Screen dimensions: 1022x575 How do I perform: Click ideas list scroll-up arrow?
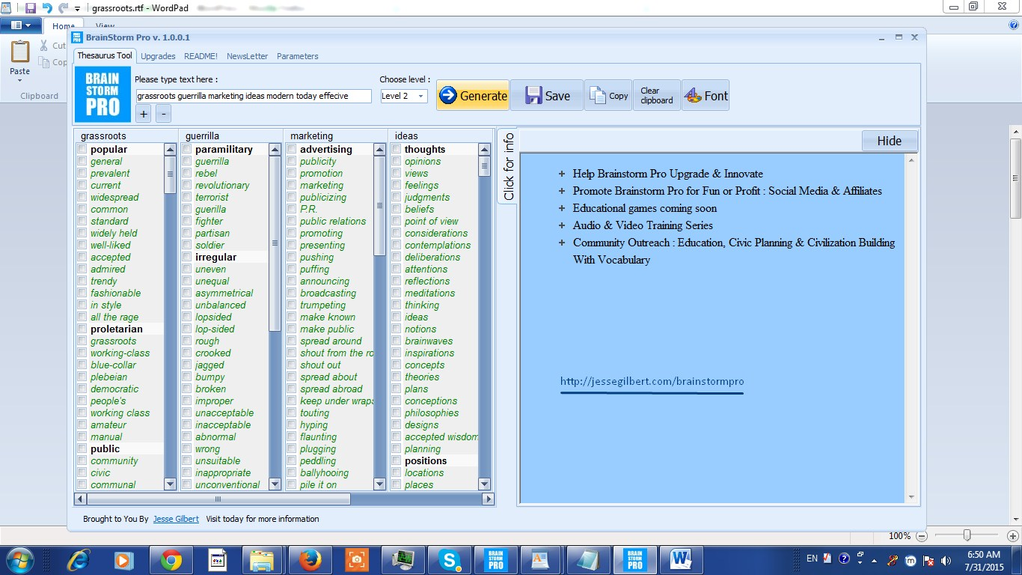[484, 149]
